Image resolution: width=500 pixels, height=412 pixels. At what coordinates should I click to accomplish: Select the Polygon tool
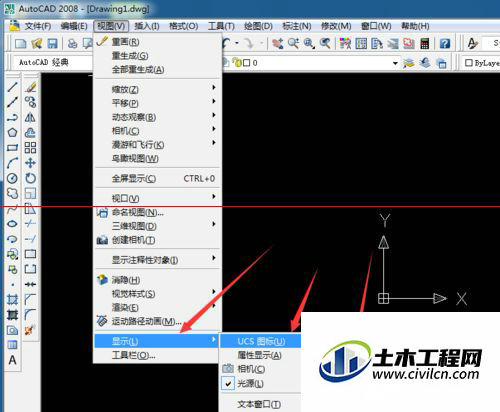coord(12,132)
